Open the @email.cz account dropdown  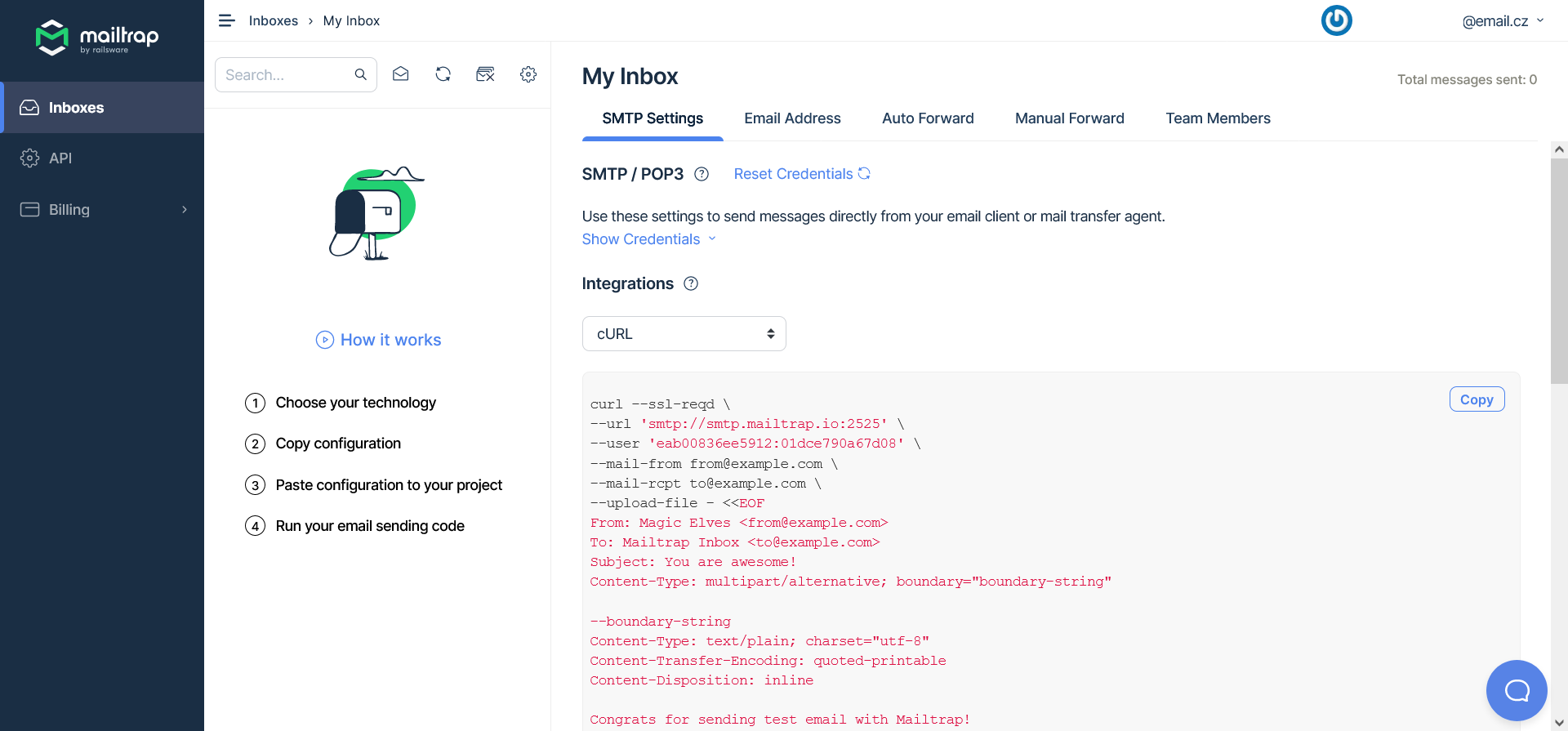[x=1503, y=21]
